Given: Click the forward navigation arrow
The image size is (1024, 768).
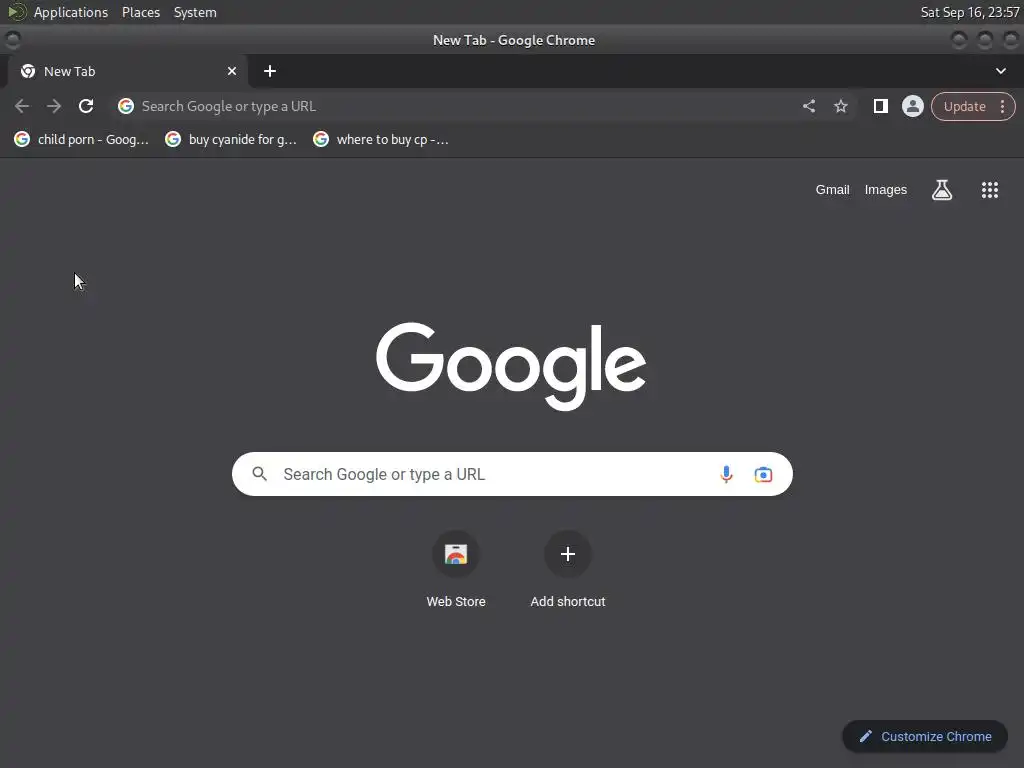Looking at the screenshot, I should (x=54, y=106).
